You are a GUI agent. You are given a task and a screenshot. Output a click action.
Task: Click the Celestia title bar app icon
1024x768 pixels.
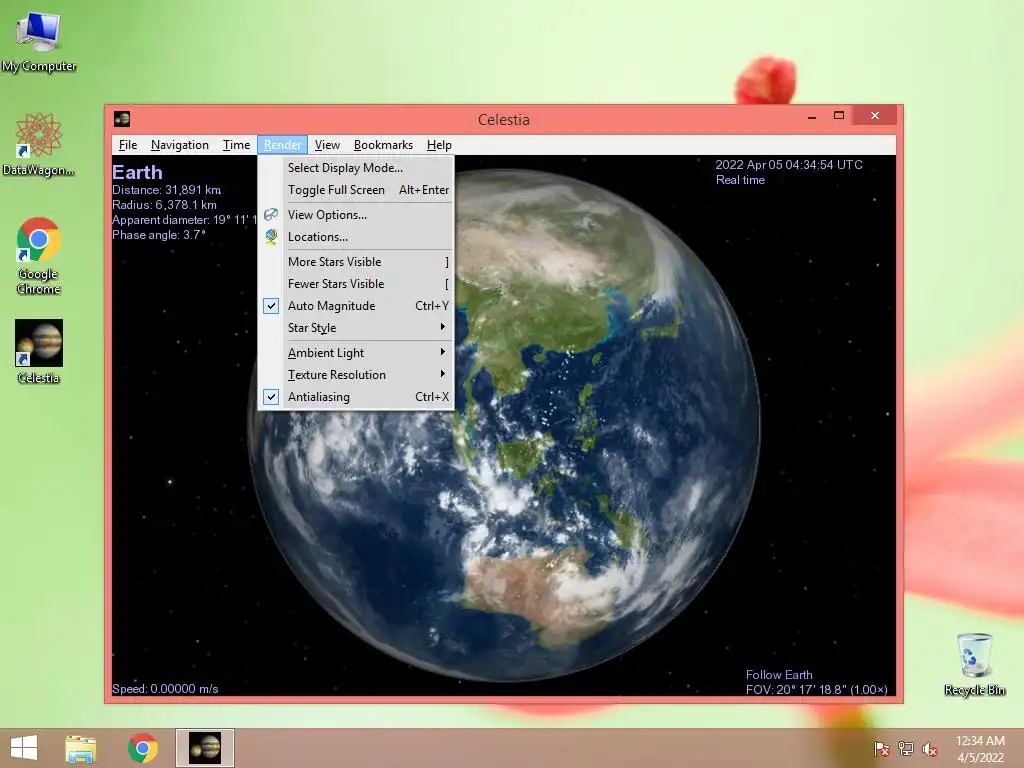pyautogui.click(x=121, y=118)
